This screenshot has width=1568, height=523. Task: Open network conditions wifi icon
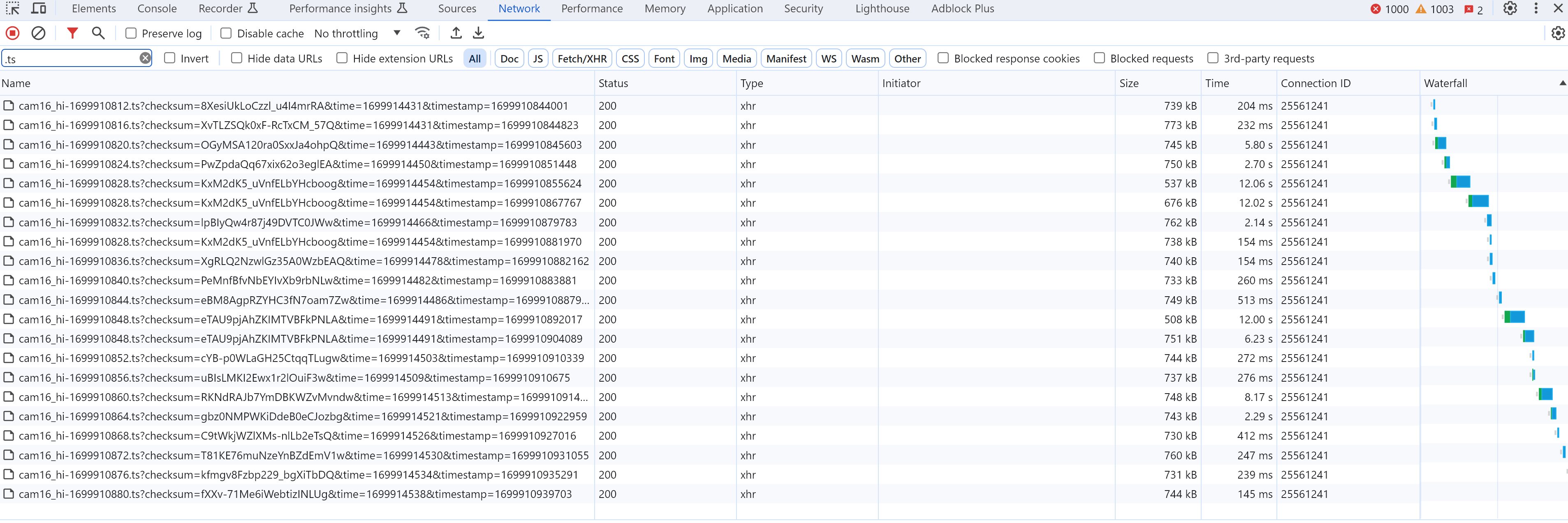click(x=422, y=33)
